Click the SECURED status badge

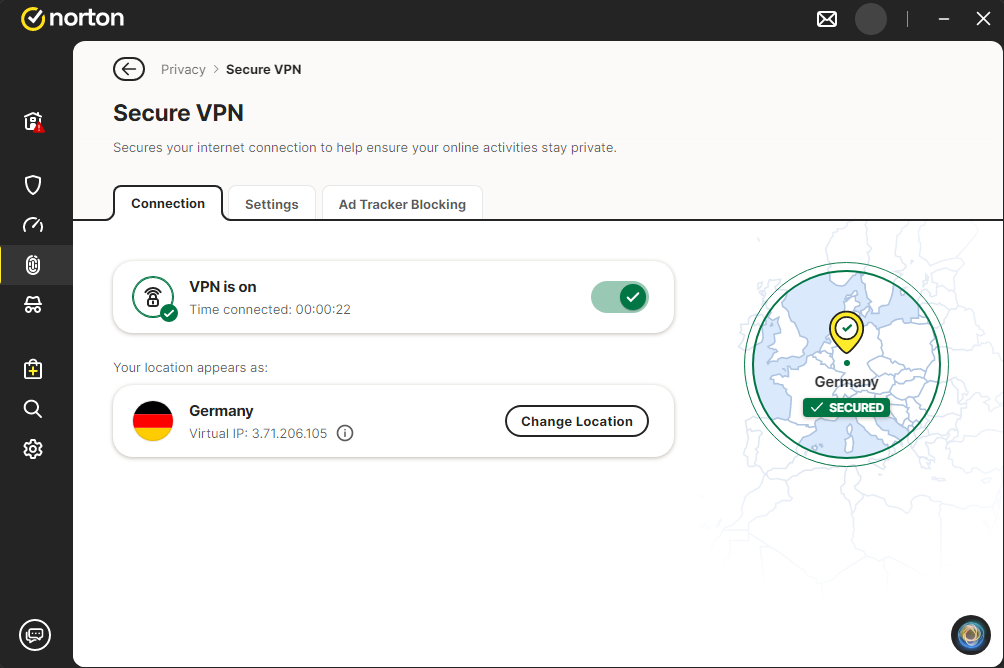pos(846,407)
